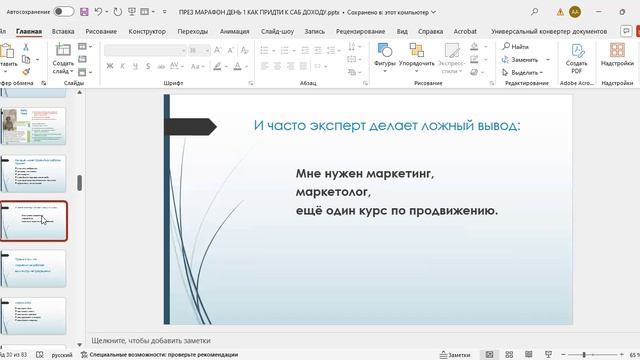The width and height of the screenshot is (640, 360).
Task: Clear all text formatting
Action: [244, 50]
